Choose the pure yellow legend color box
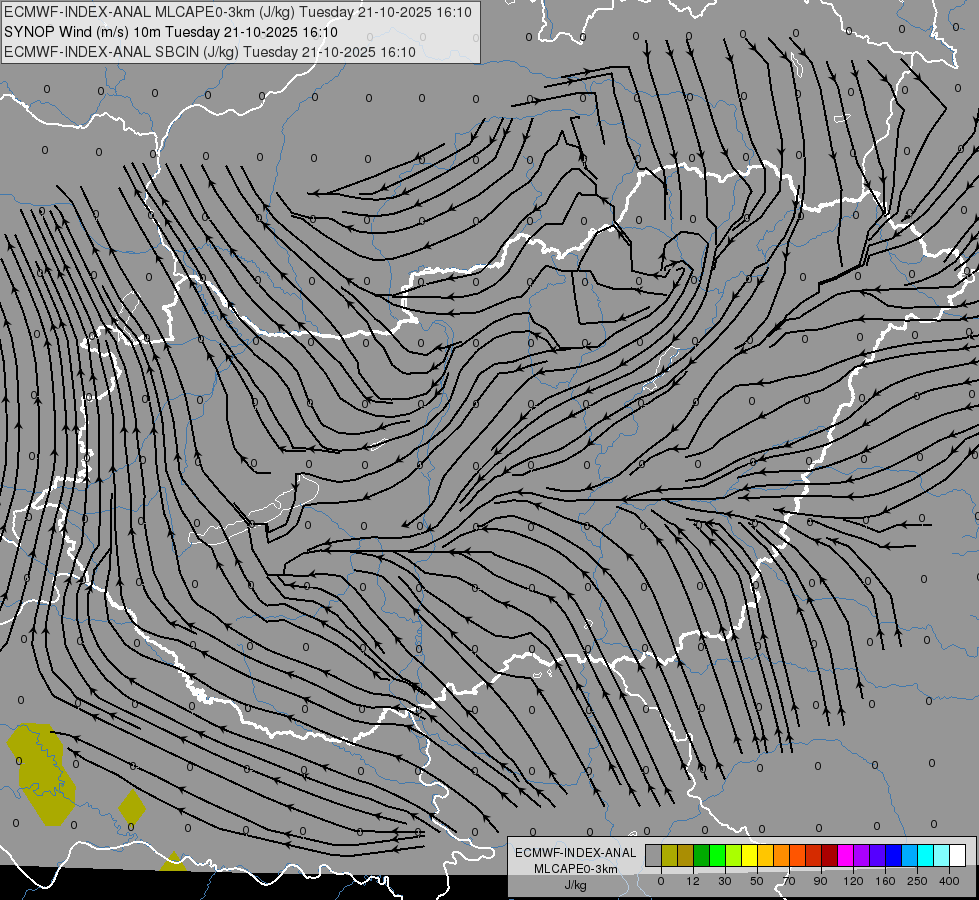This screenshot has width=979, height=900. [750, 855]
